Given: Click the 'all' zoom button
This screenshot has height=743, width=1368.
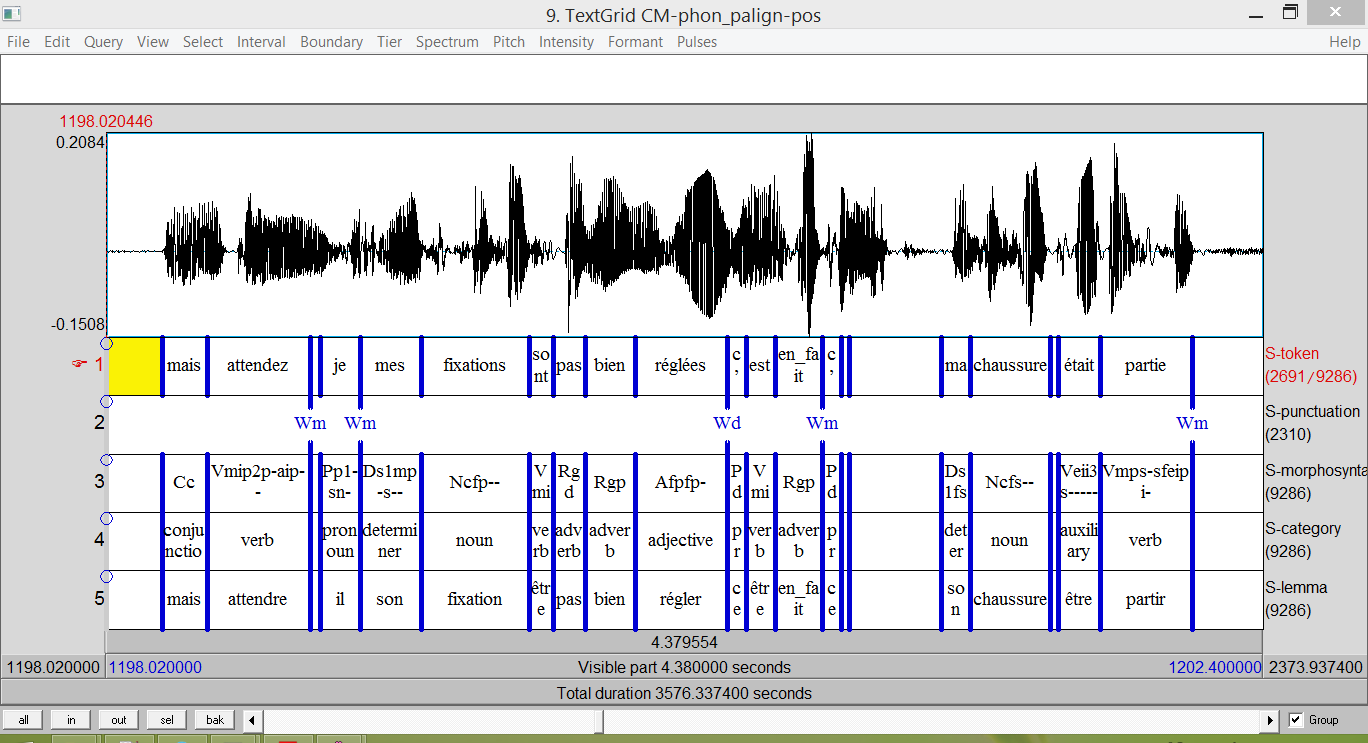Looking at the screenshot, I should pyautogui.click(x=23, y=720).
